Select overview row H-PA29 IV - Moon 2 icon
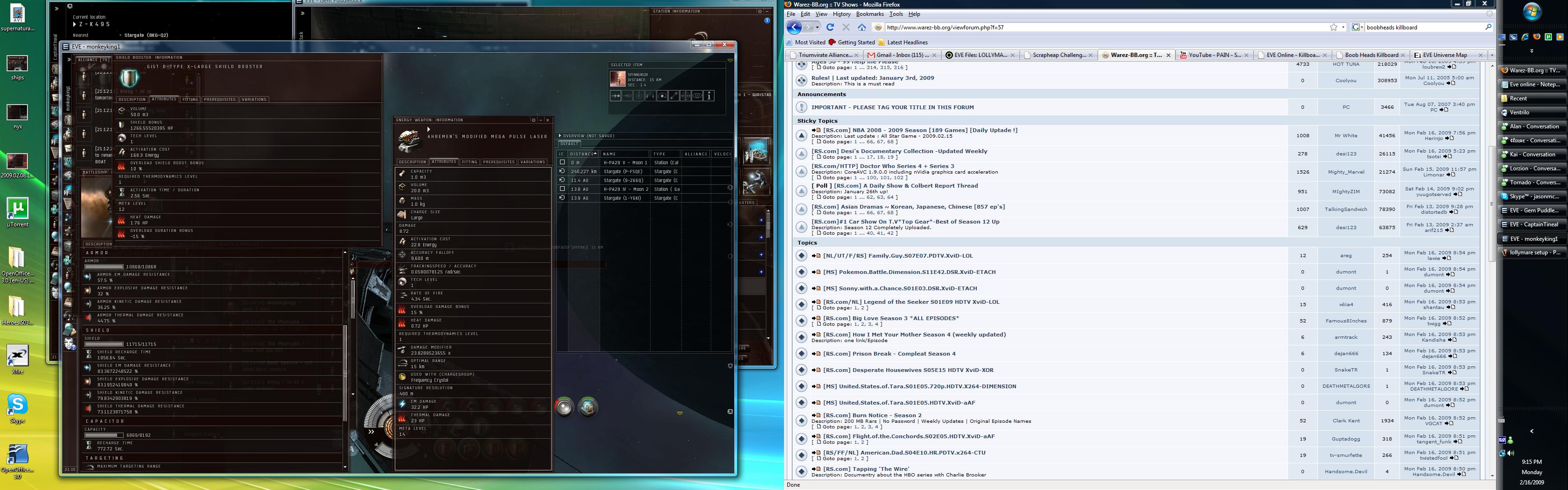 [562, 189]
